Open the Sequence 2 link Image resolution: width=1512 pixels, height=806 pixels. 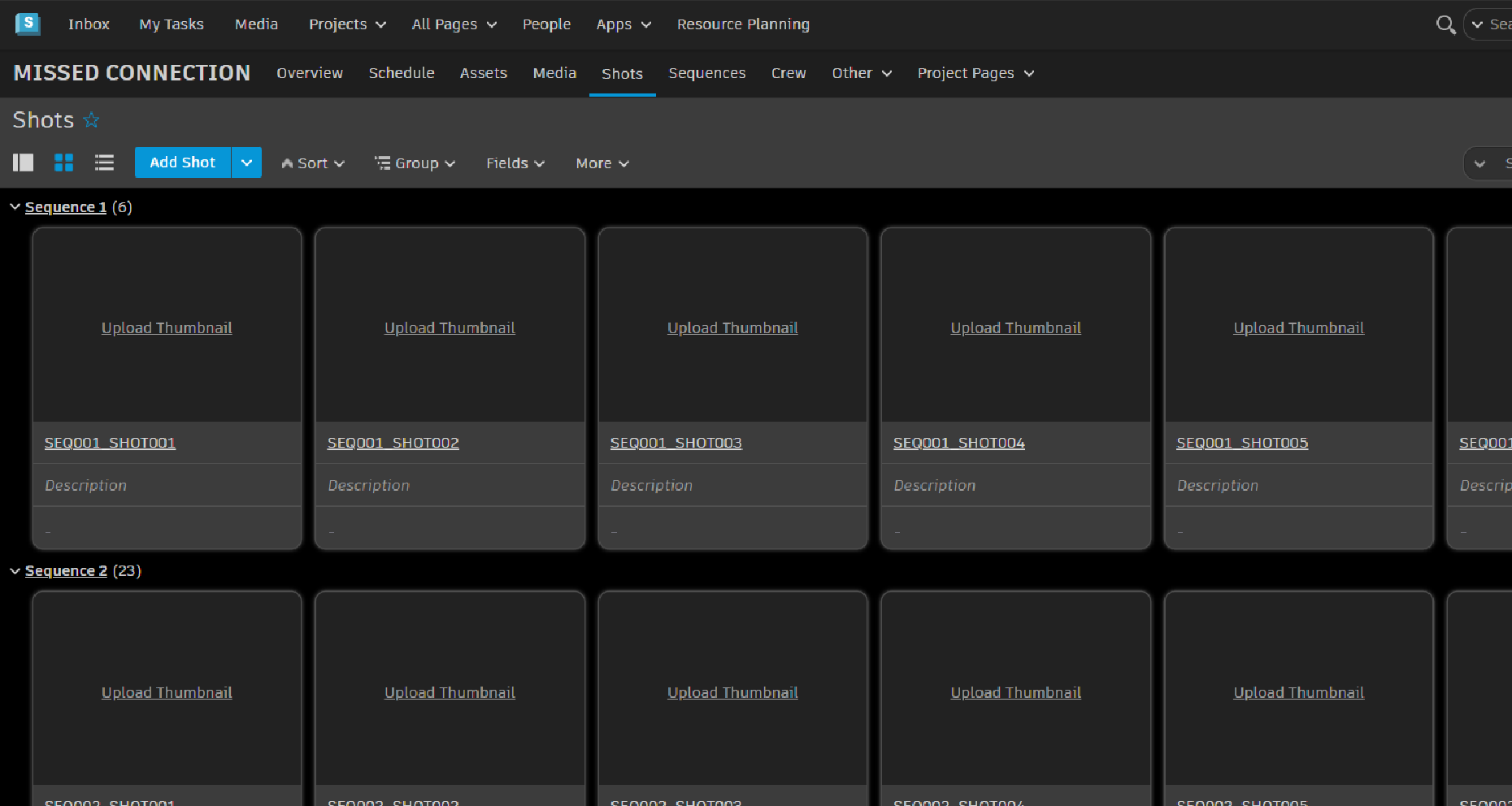pyautogui.click(x=66, y=571)
